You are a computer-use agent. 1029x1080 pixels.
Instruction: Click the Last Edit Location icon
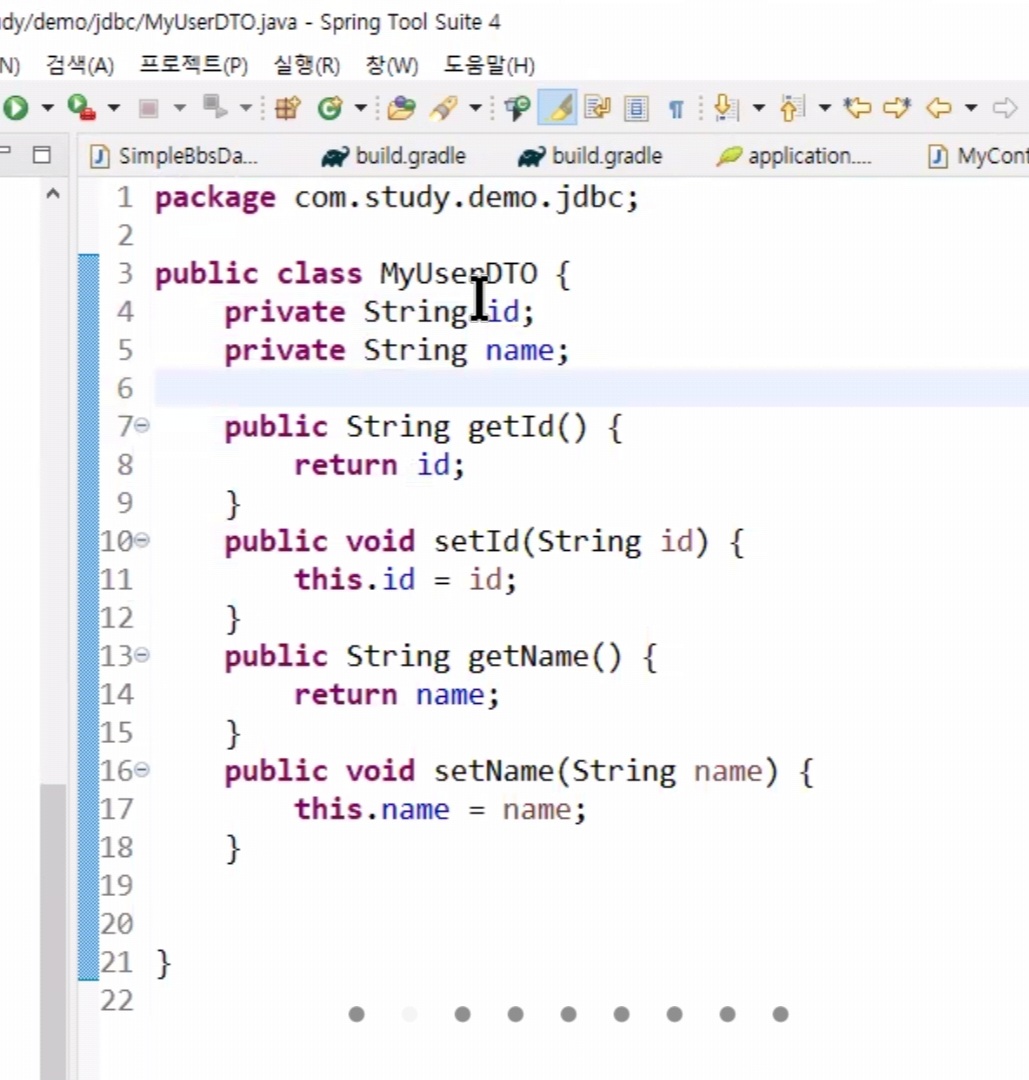pos(857,107)
